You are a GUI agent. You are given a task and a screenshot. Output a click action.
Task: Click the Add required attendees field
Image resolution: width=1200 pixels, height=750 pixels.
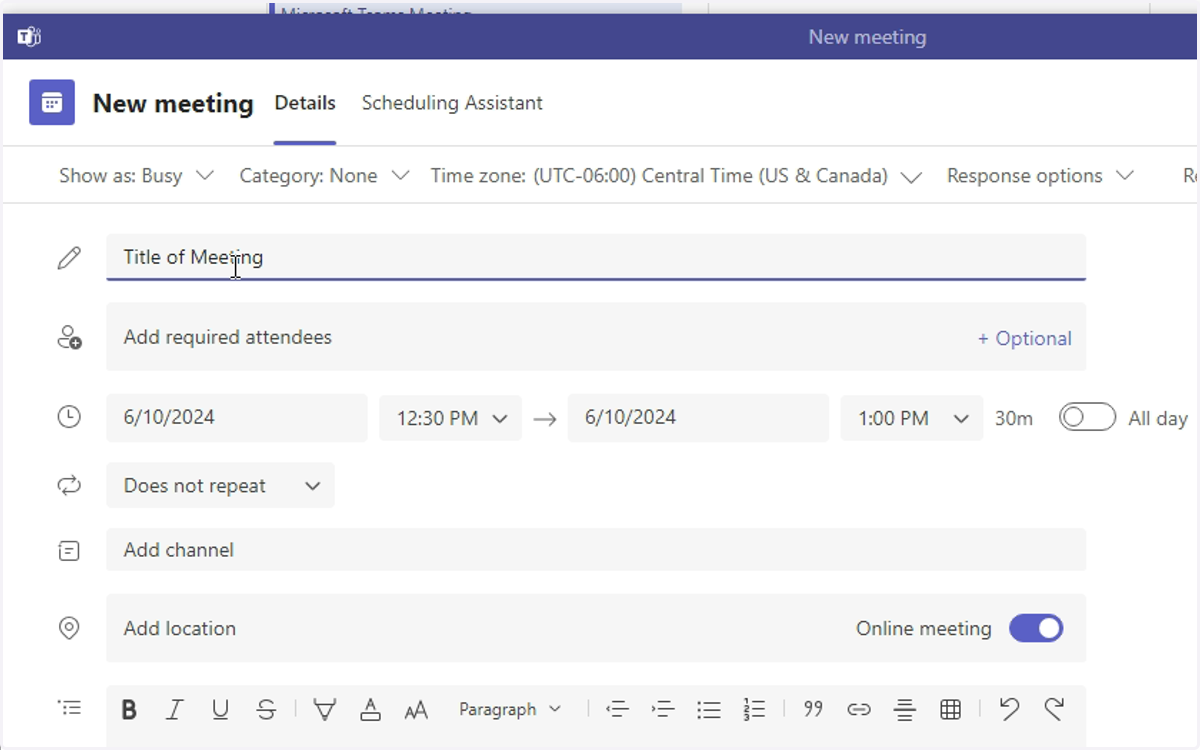596,337
